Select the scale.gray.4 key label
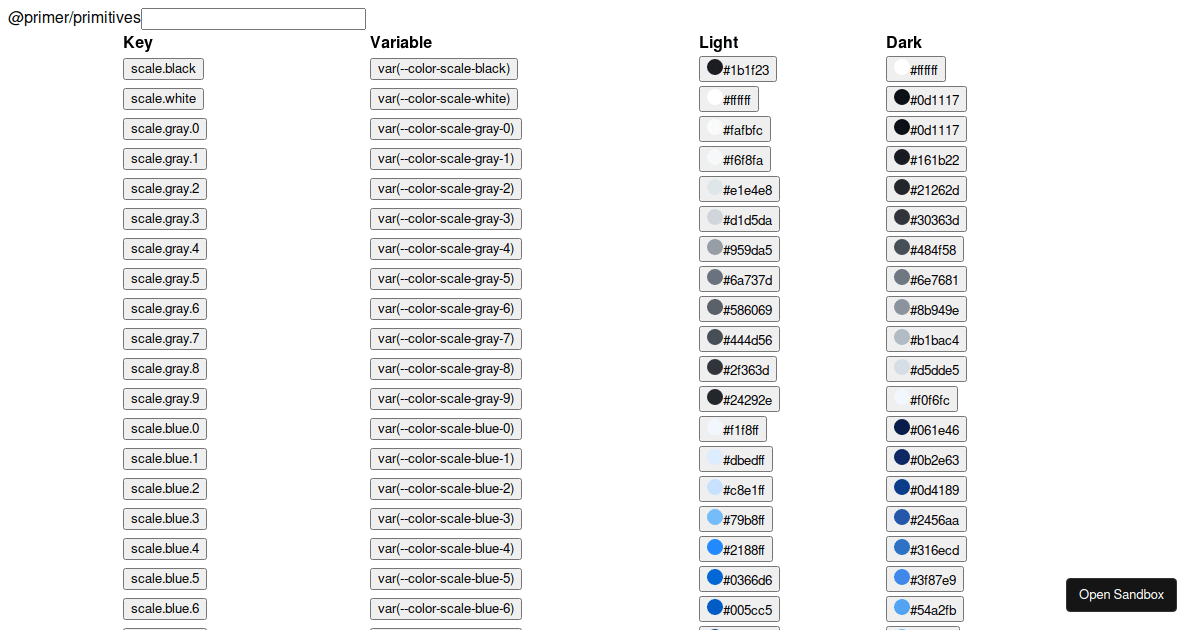Viewport: 1200px width, 630px height. click(164, 248)
